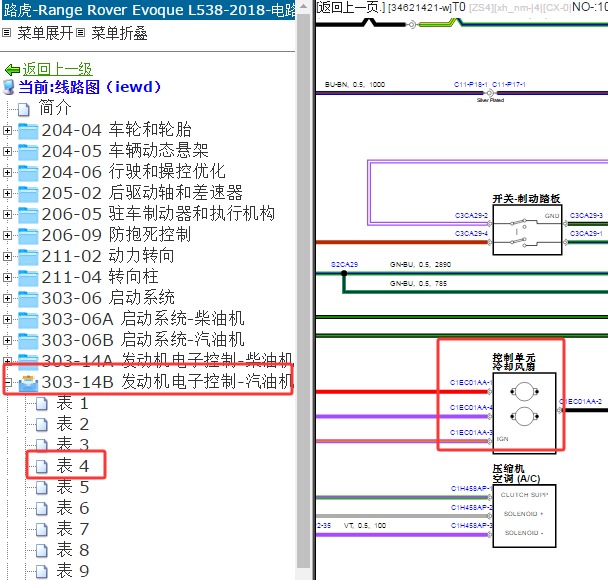Click connector label C1H458AP-3 in the diagram
608x580 pixels.
[x=472, y=525]
